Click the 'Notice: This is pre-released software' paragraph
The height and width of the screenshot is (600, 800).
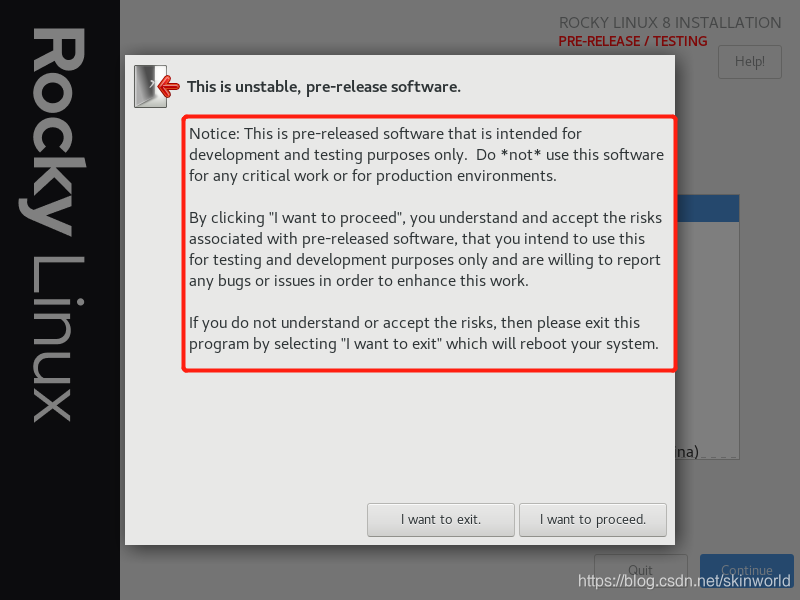427,155
